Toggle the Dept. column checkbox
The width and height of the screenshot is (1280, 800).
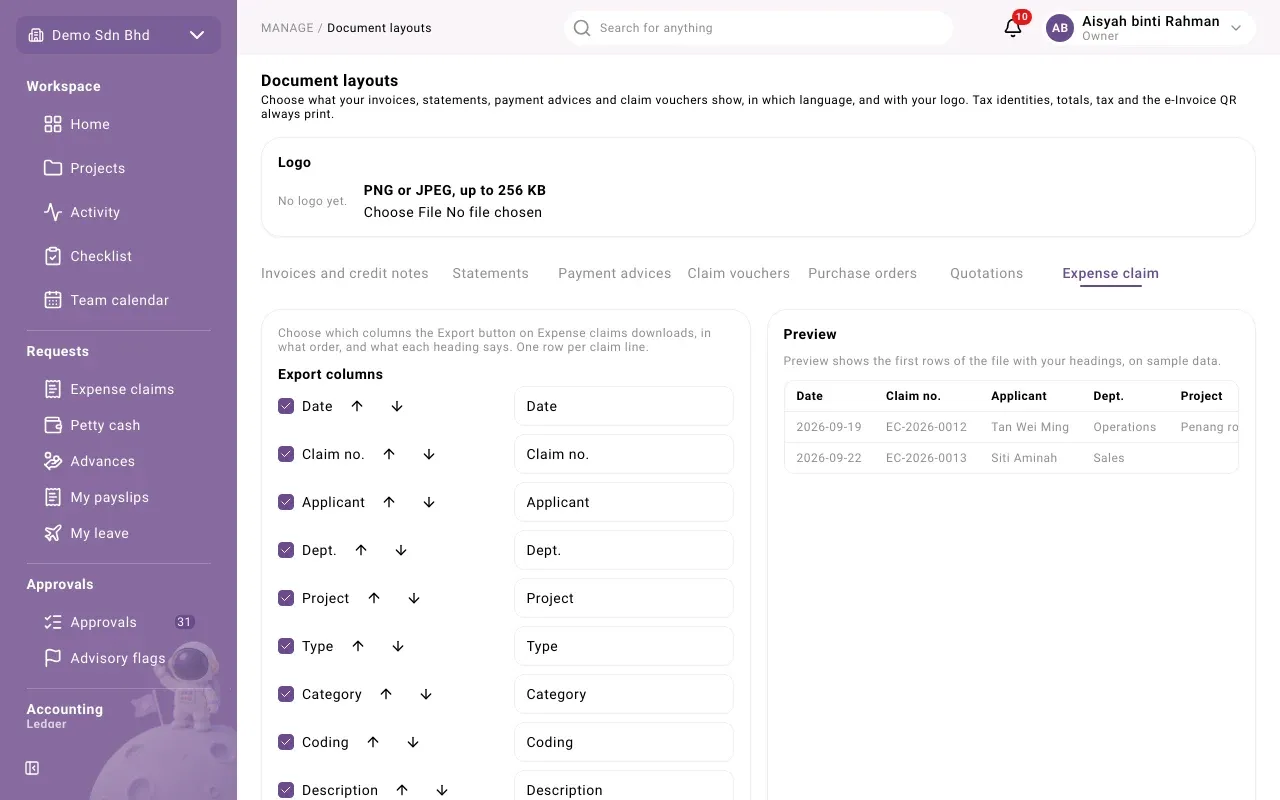(286, 550)
